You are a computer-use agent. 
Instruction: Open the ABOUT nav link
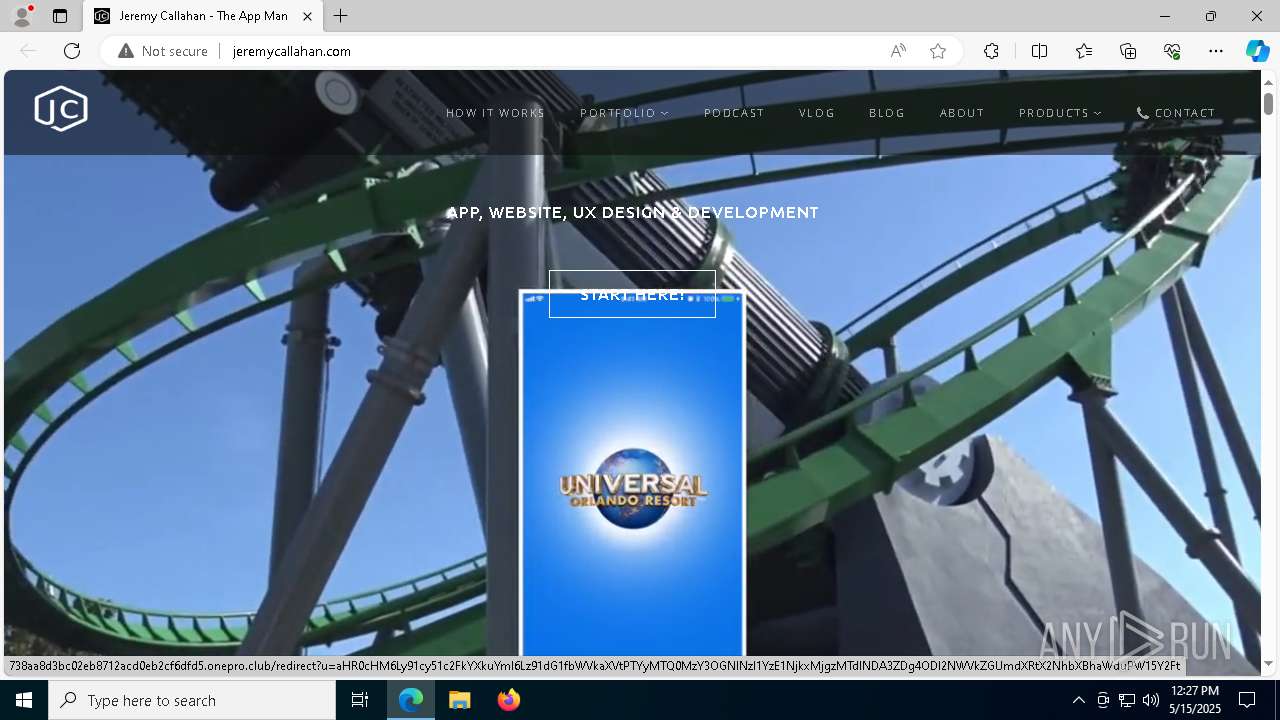pos(962,113)
